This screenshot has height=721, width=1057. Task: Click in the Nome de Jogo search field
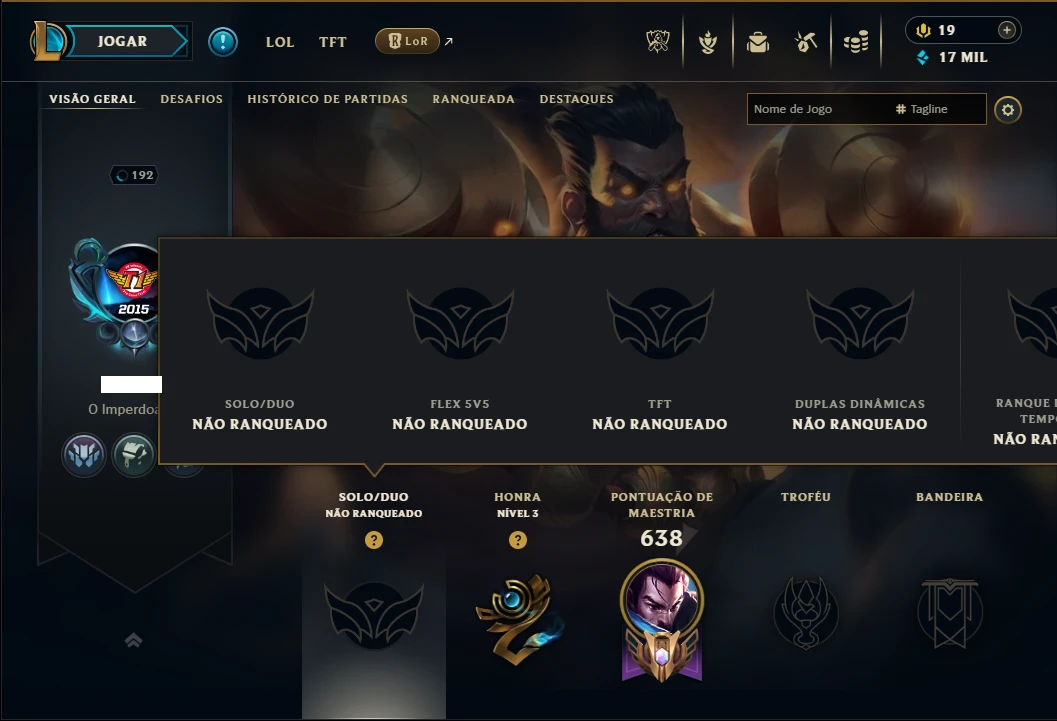coord(817,109)
